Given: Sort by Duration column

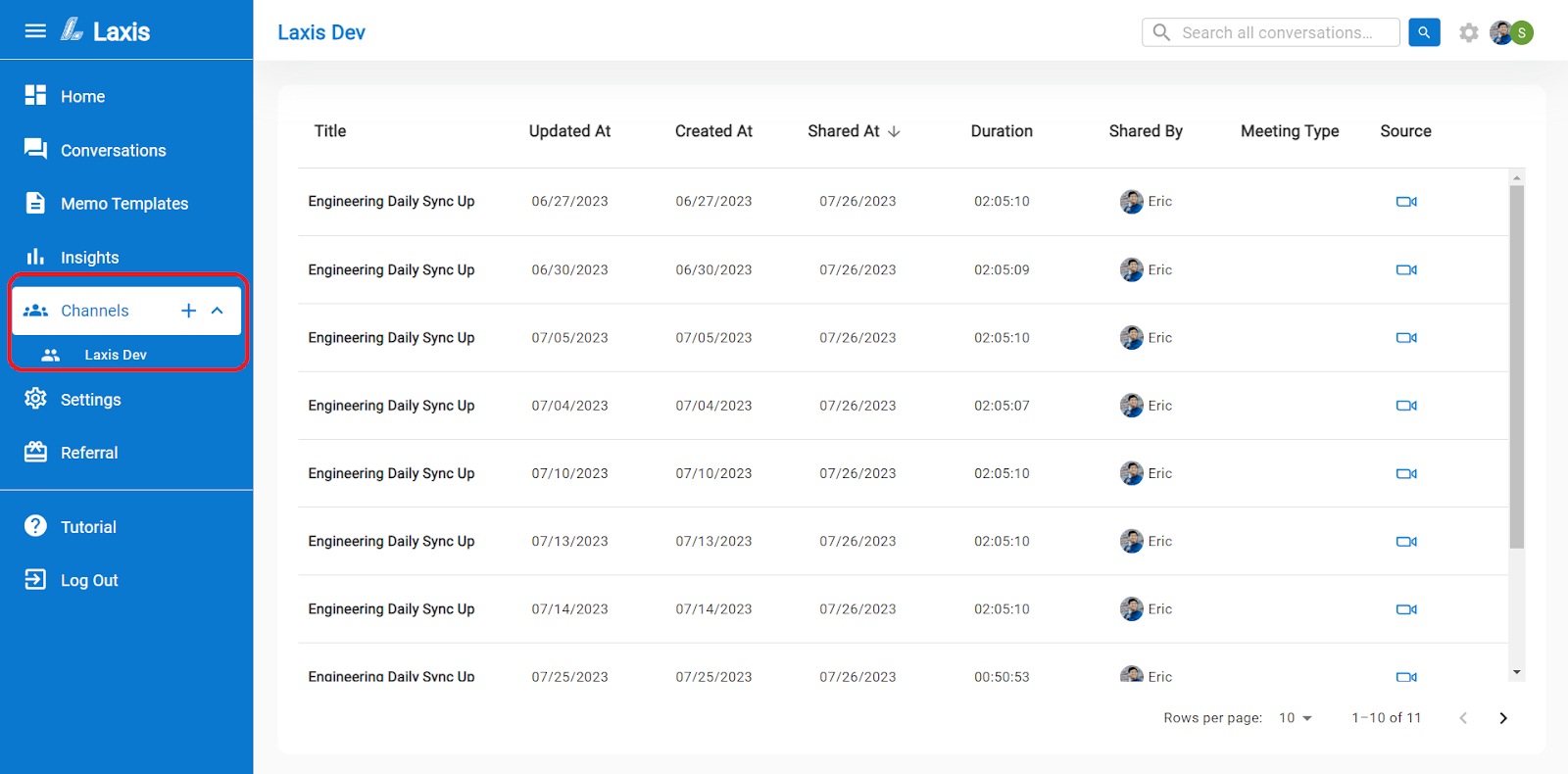Looking at the screenshot, I should pos(1002,131).
